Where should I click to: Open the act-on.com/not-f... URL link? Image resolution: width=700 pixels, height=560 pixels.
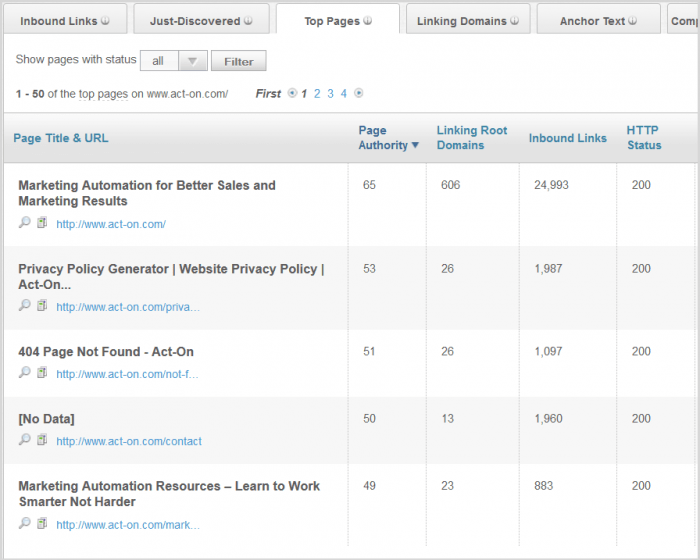pos(127,374)
